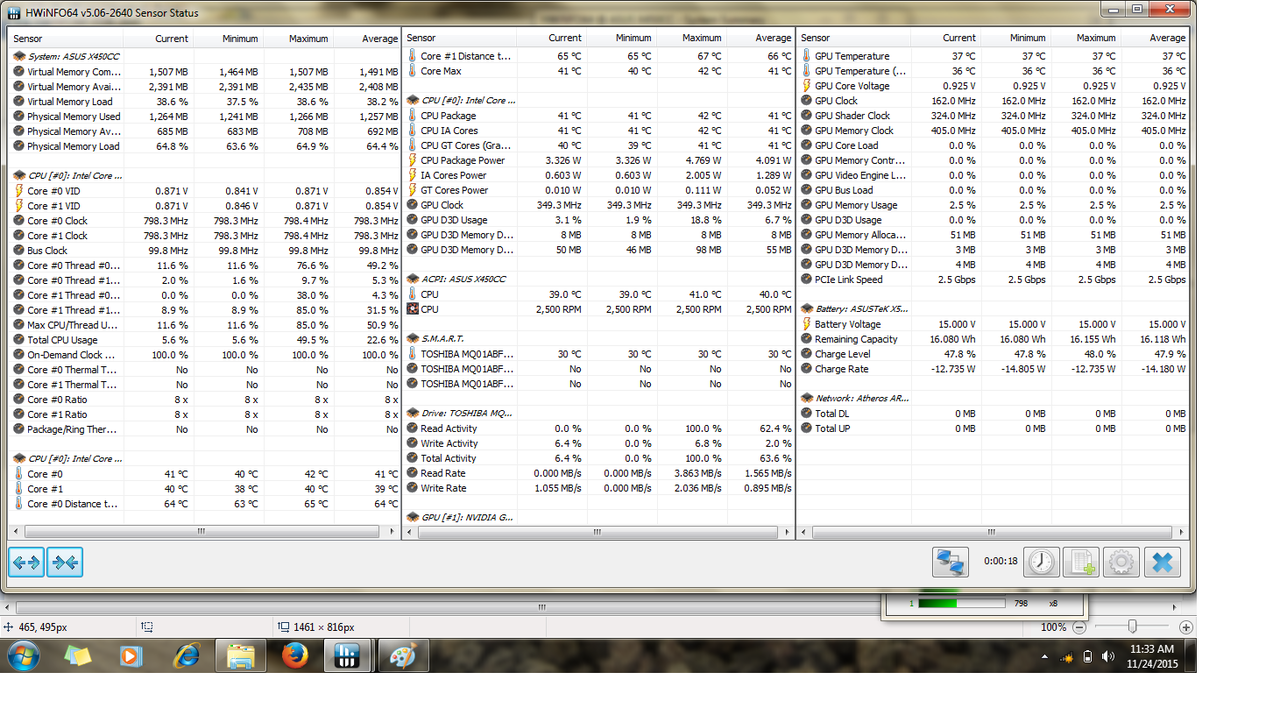The height and width of the screenshot is (715, 1280).
Task: Select the 'Battery Voltage' row
Action: (993, 324)
